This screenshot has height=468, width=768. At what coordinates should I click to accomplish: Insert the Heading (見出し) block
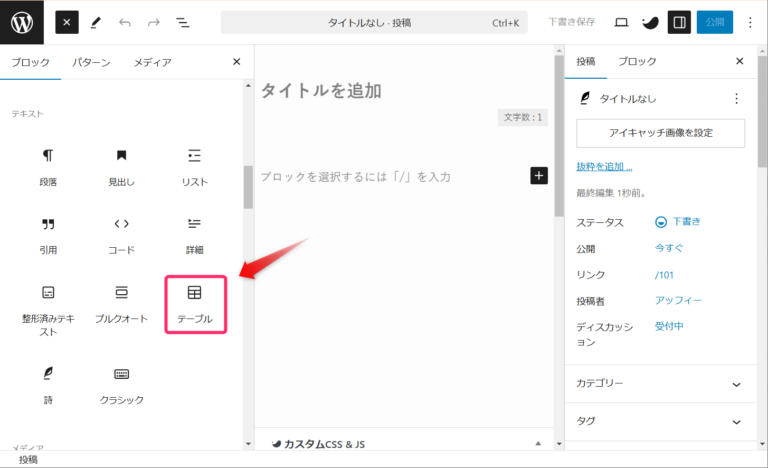pyautogui.click(x=121, y=167)
